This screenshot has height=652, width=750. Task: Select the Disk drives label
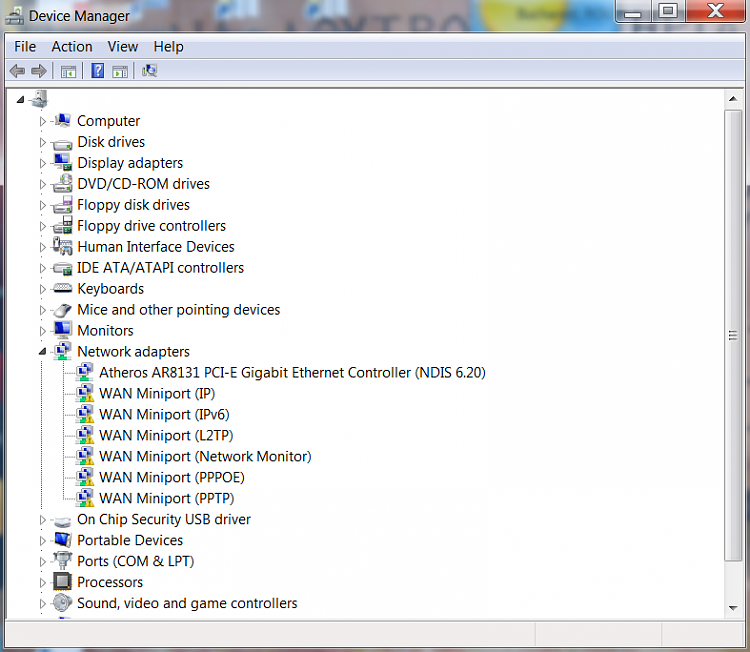click(111, 142)
